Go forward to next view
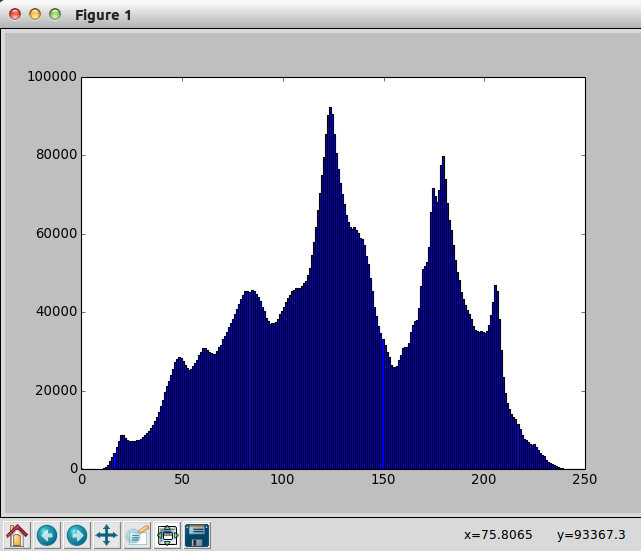The image size is (641, 551). 77,535
